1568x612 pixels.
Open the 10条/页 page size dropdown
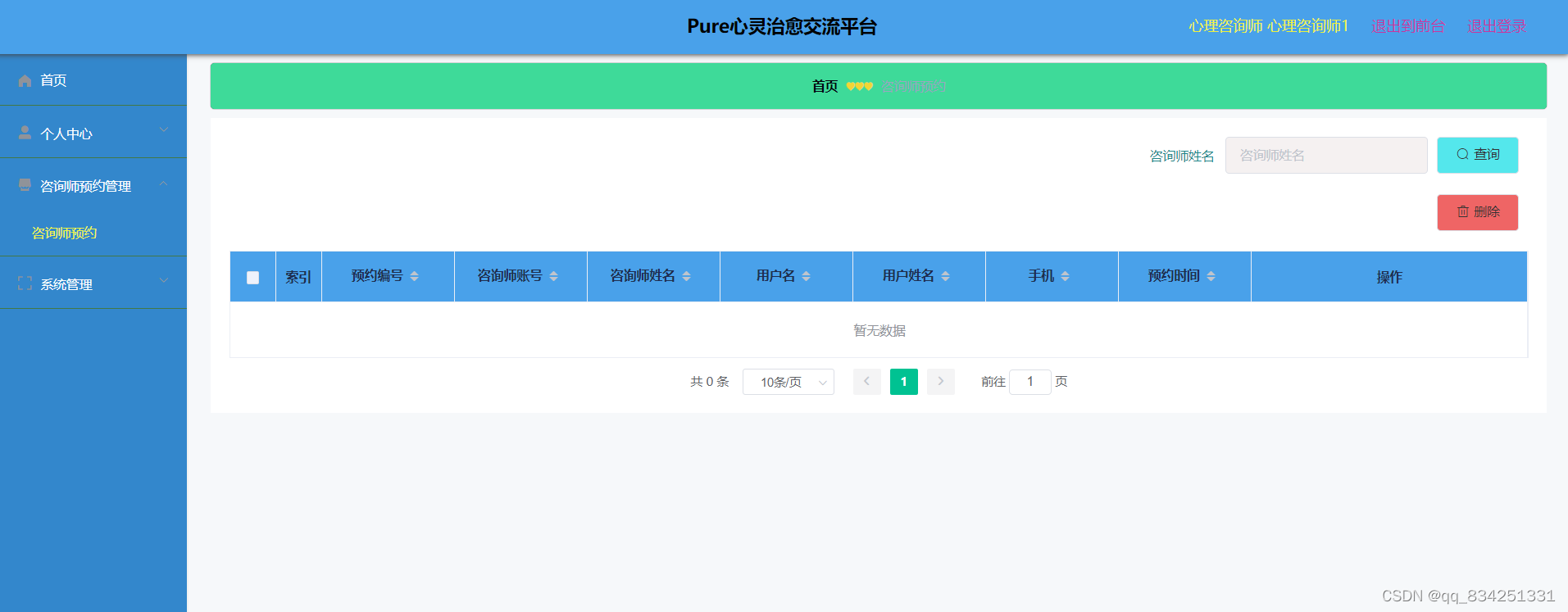click(x=789, y=382)
